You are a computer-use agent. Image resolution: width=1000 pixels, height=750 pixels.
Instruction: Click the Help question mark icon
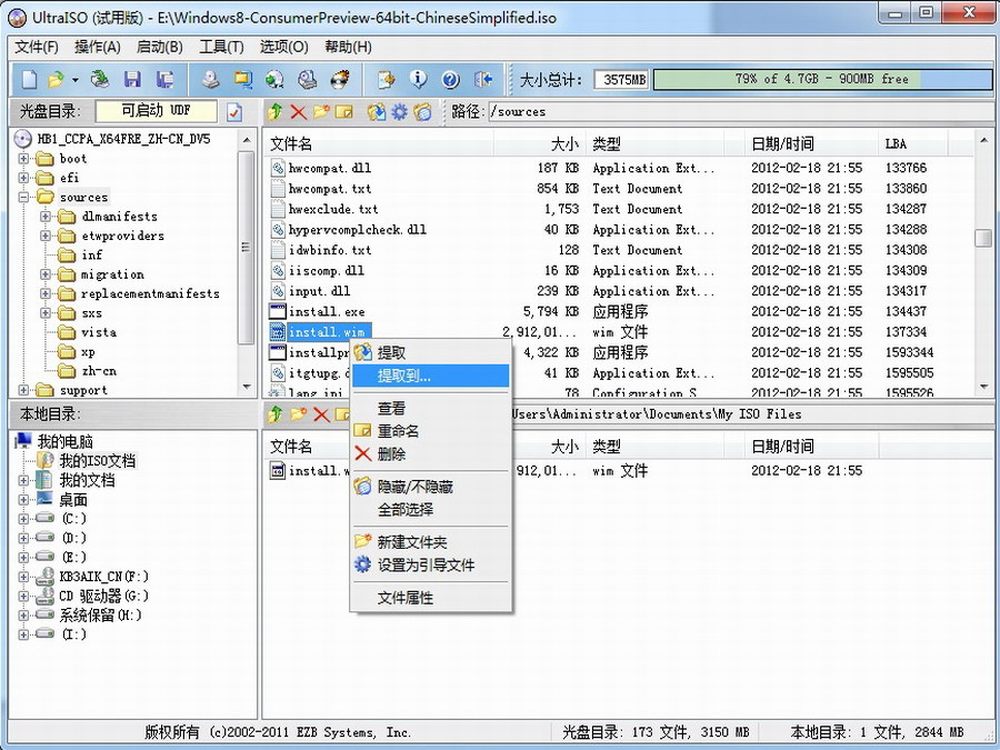(450, 79)
